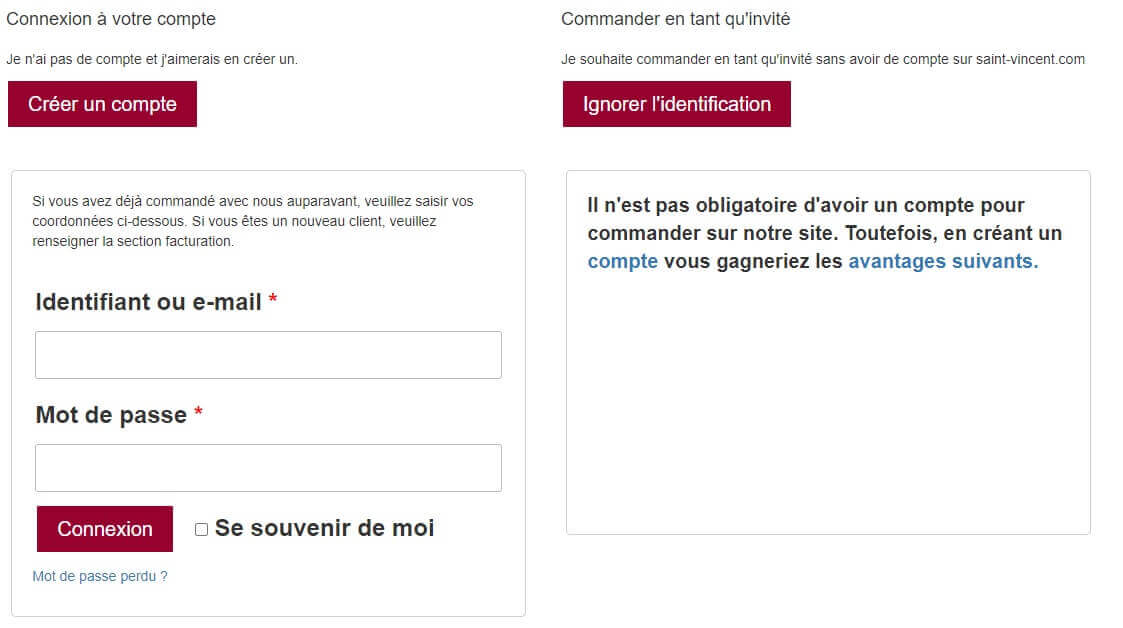
Task: Follow the blue "compte" link
Action: [x=622, y=262]
